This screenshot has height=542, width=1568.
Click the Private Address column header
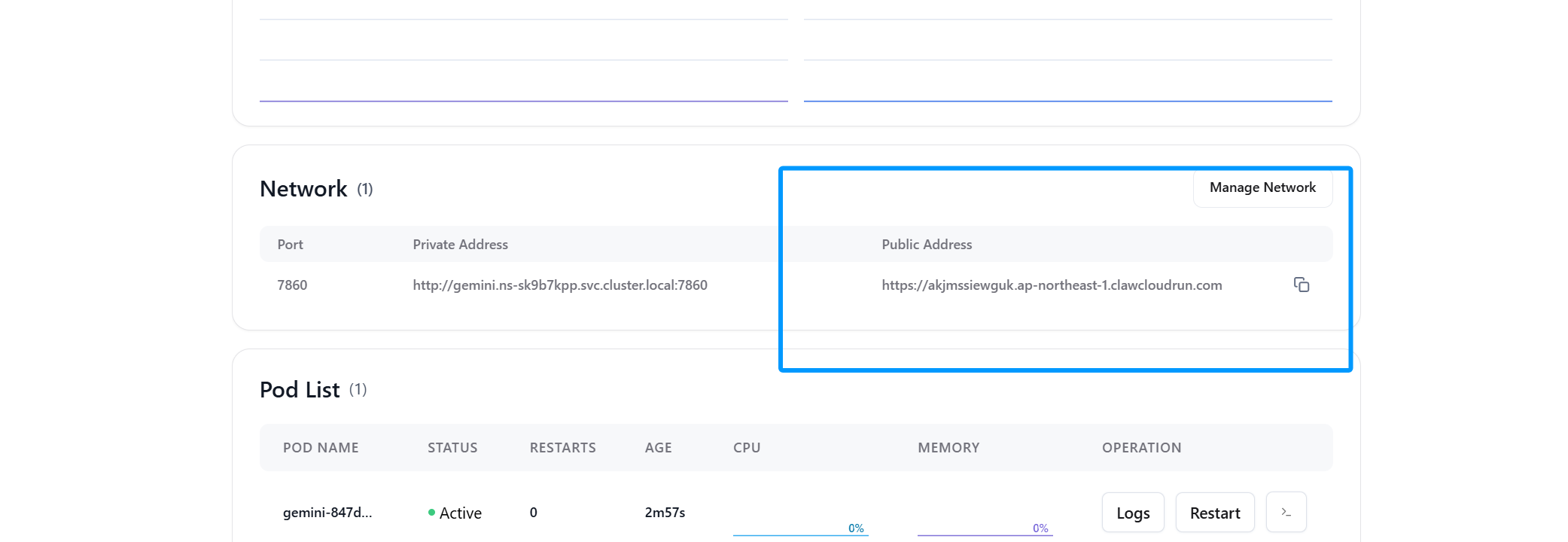[460, 245]
